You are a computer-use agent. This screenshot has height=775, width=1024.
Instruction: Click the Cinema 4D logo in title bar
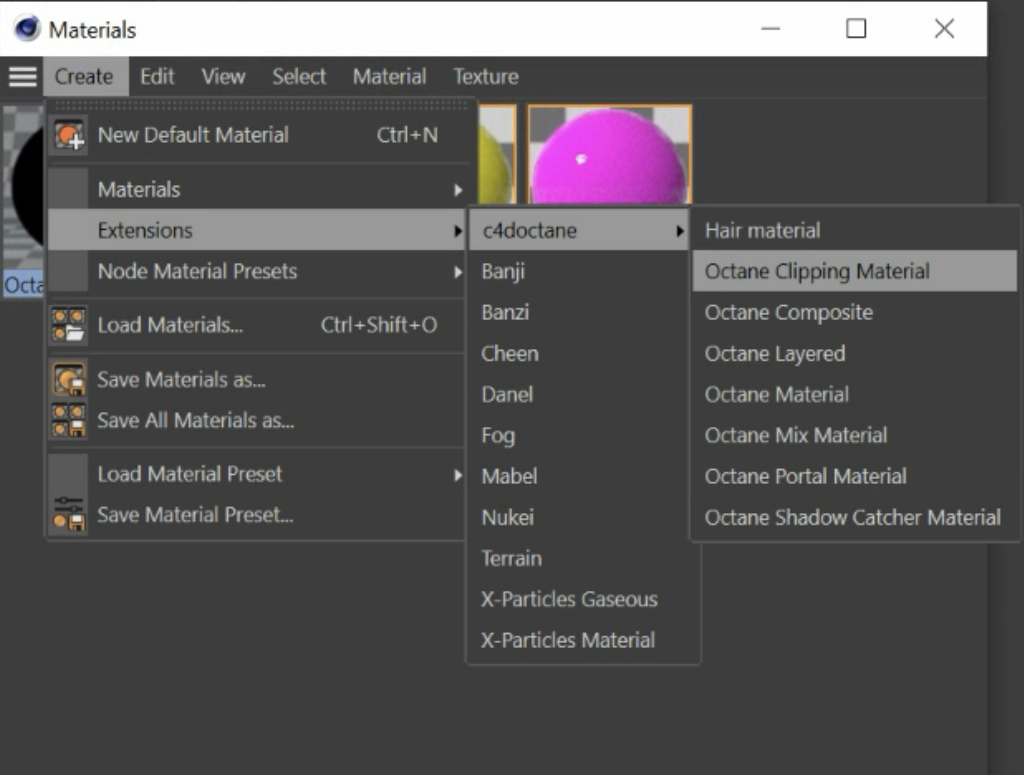pos(27,29)
